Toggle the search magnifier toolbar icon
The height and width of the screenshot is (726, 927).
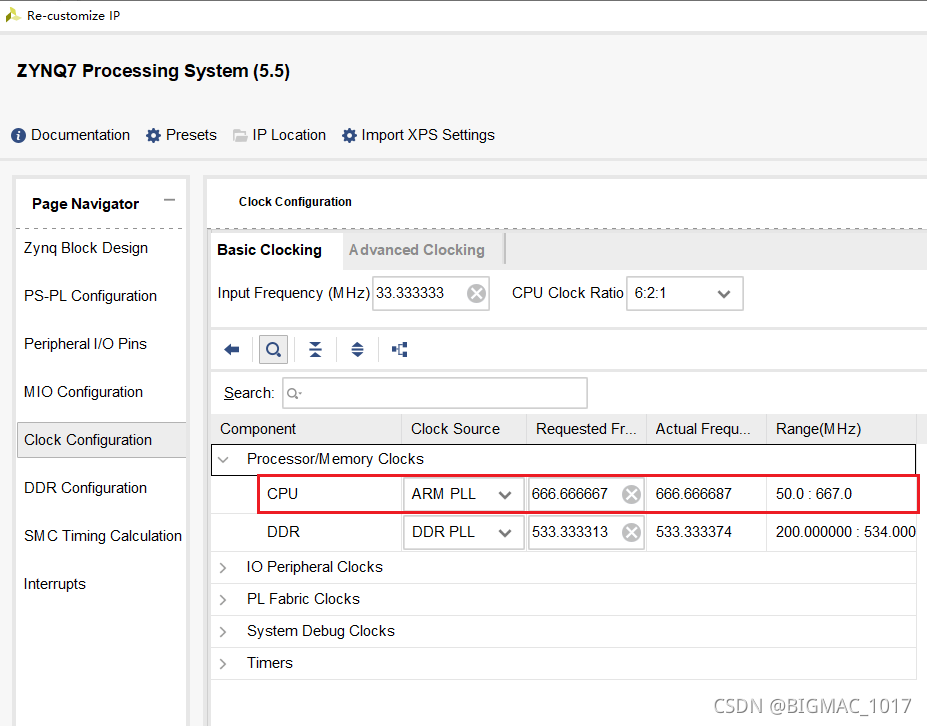click(x=273, y=349)
